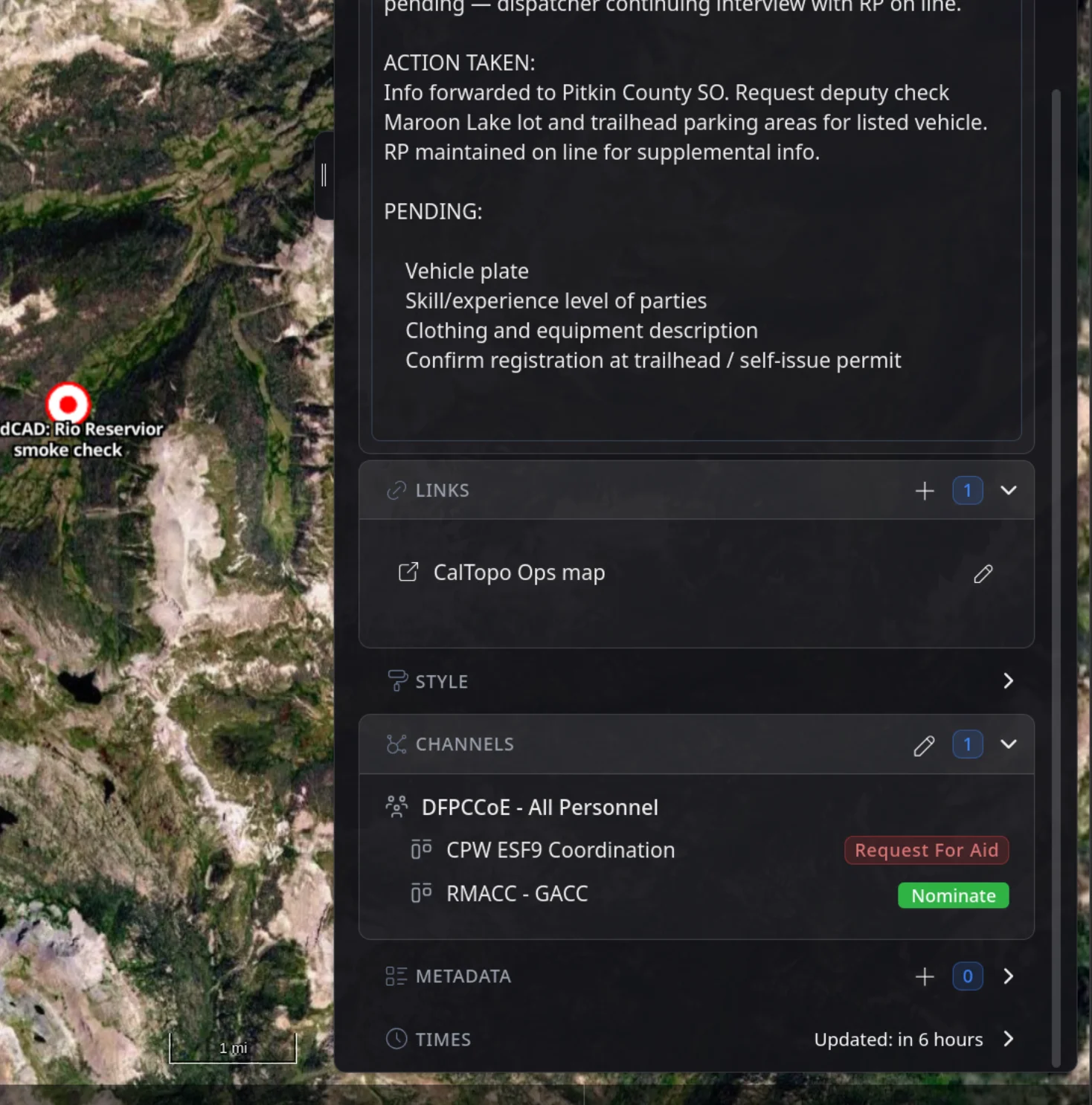Click the details panel vertical scrollbar
This screenshot has height=1105, width=1092.
click(1056, 577)
